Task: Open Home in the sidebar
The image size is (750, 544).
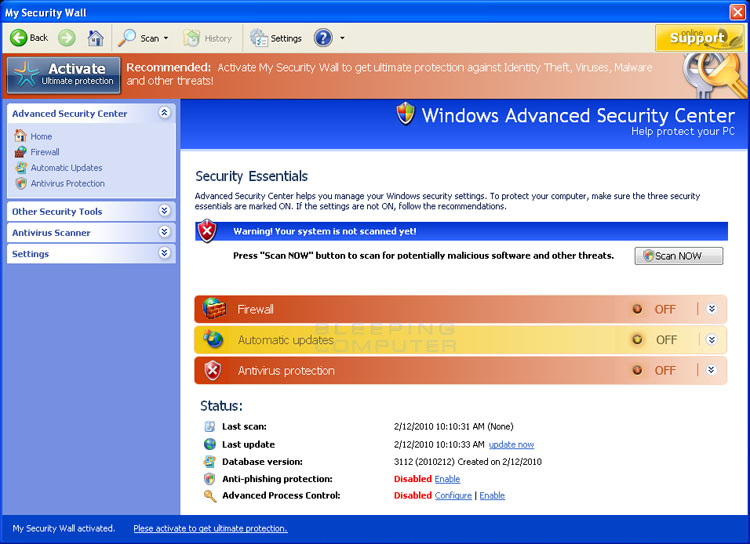Action: [x=41, y=136]
